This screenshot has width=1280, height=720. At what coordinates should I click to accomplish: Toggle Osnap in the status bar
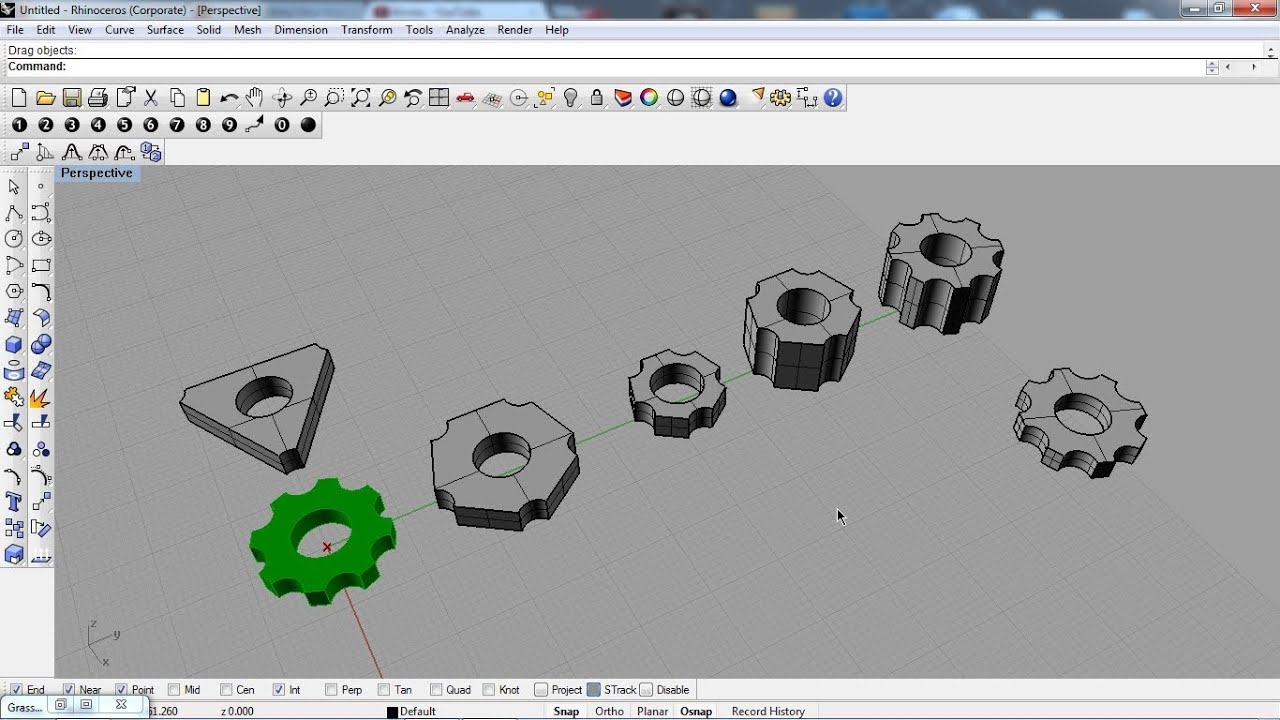[696, 712]
